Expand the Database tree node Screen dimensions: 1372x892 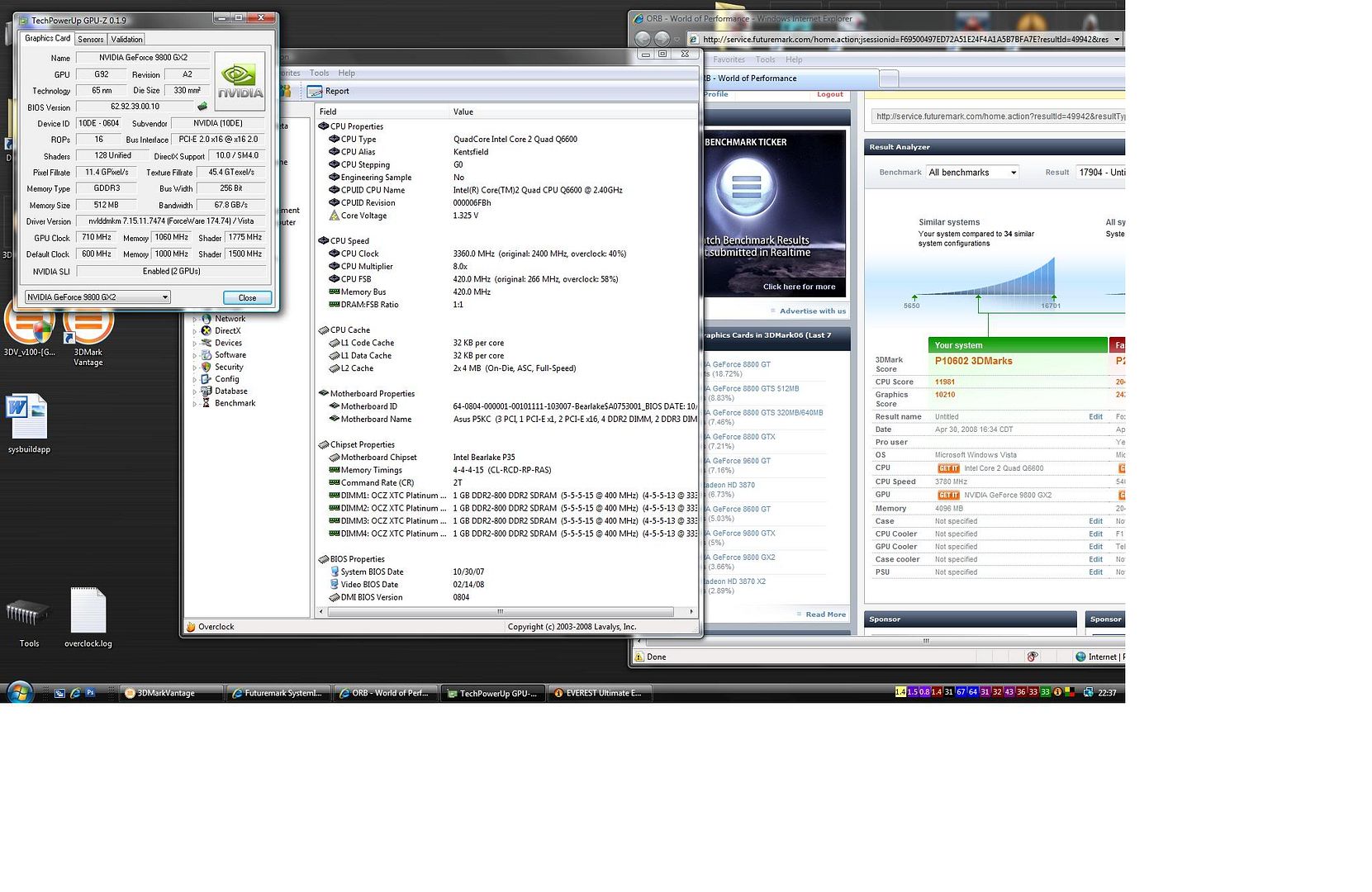(195, 391)
